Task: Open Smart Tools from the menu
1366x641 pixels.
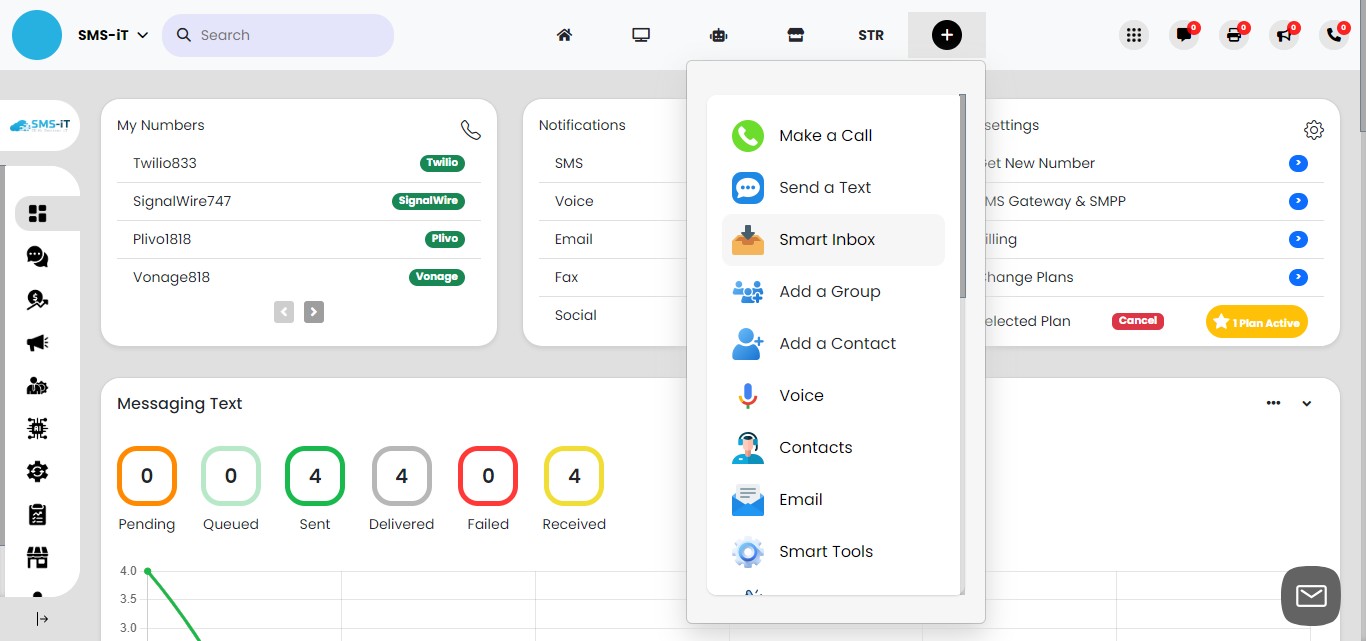Action: (x=833, y=552)
